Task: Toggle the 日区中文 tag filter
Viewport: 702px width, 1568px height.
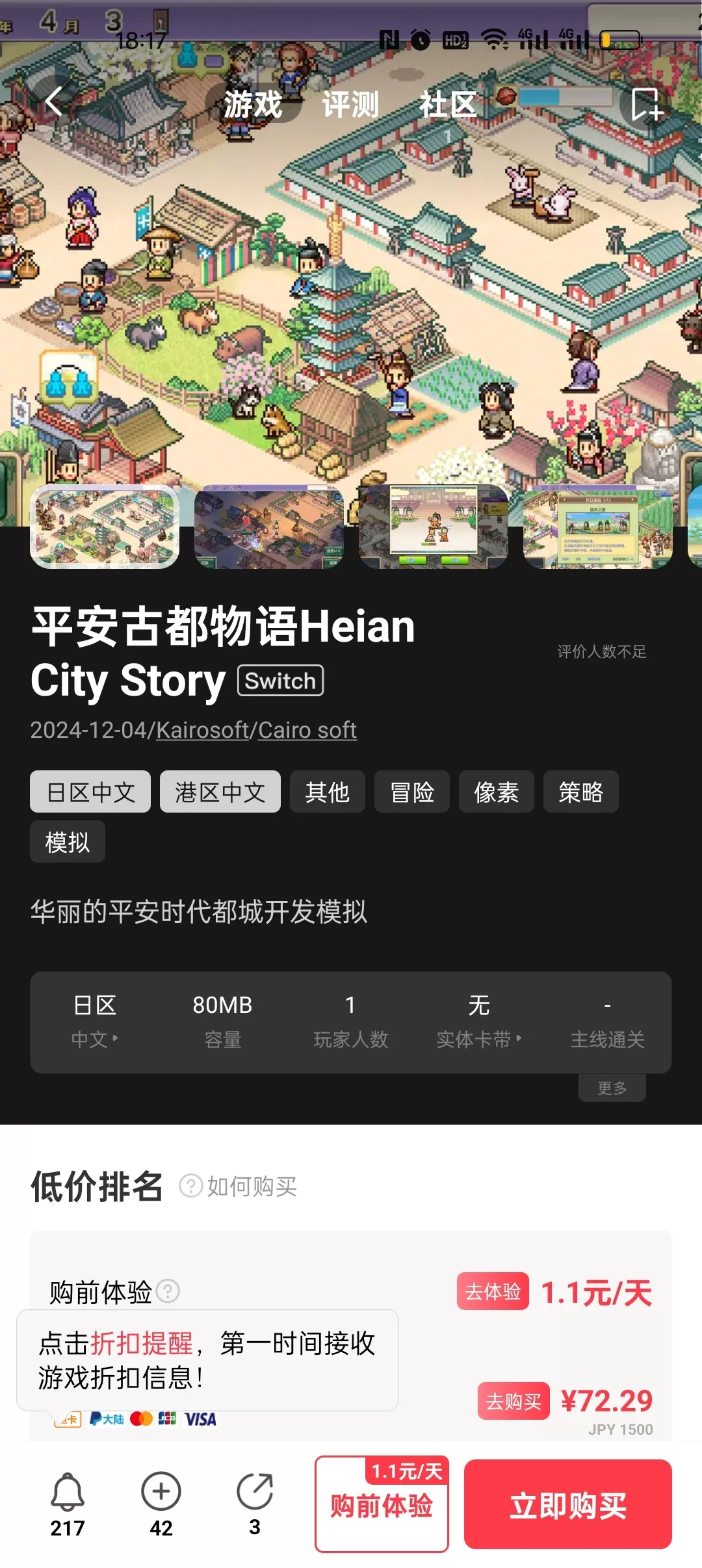Action: (90, 792)
